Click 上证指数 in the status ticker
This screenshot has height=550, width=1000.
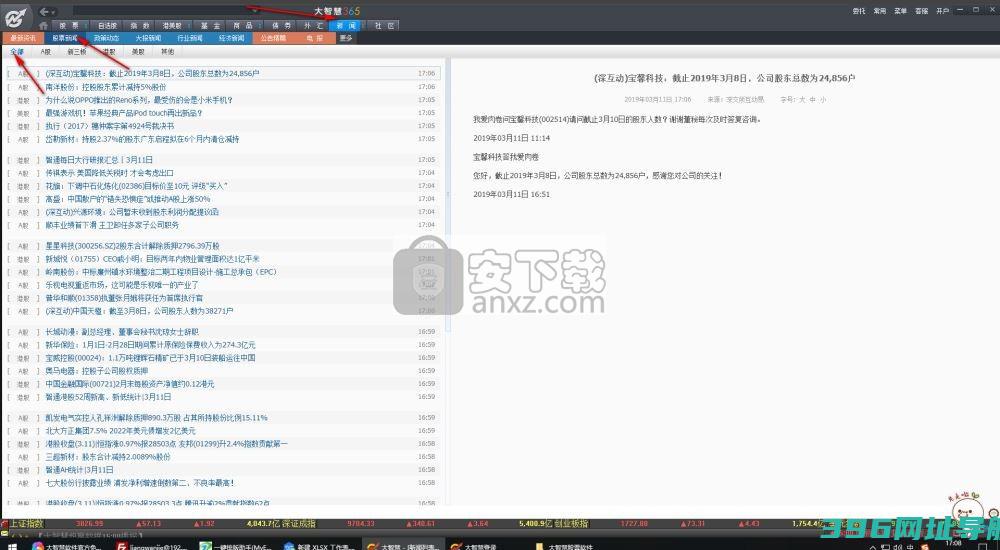click(x=26, y=524)
